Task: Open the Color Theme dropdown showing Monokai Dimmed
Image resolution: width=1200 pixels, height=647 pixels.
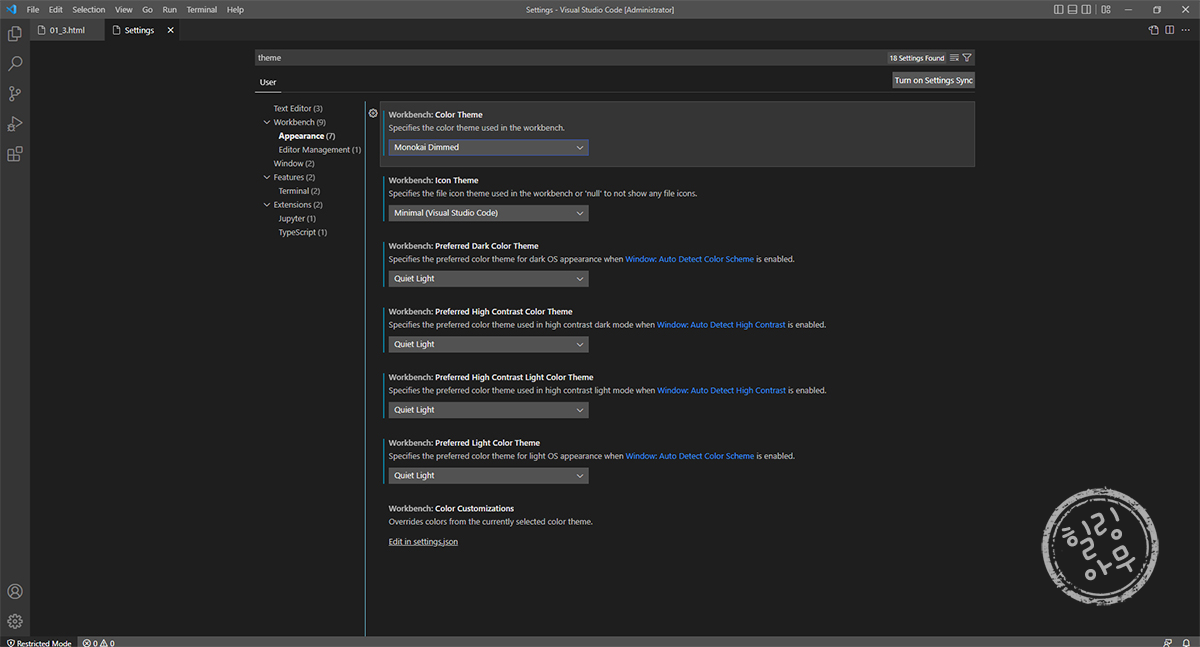Action: (488, 147)
